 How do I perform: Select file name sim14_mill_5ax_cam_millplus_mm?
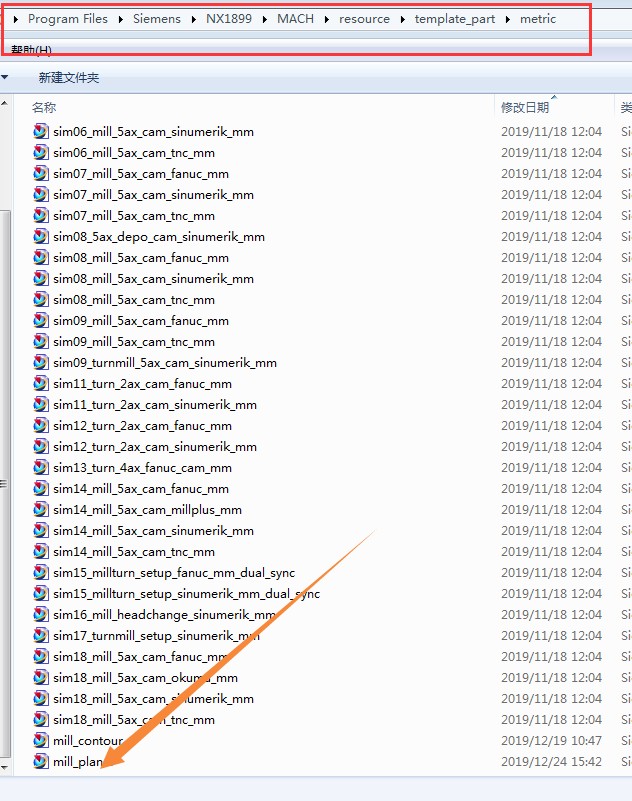(147, 509)
